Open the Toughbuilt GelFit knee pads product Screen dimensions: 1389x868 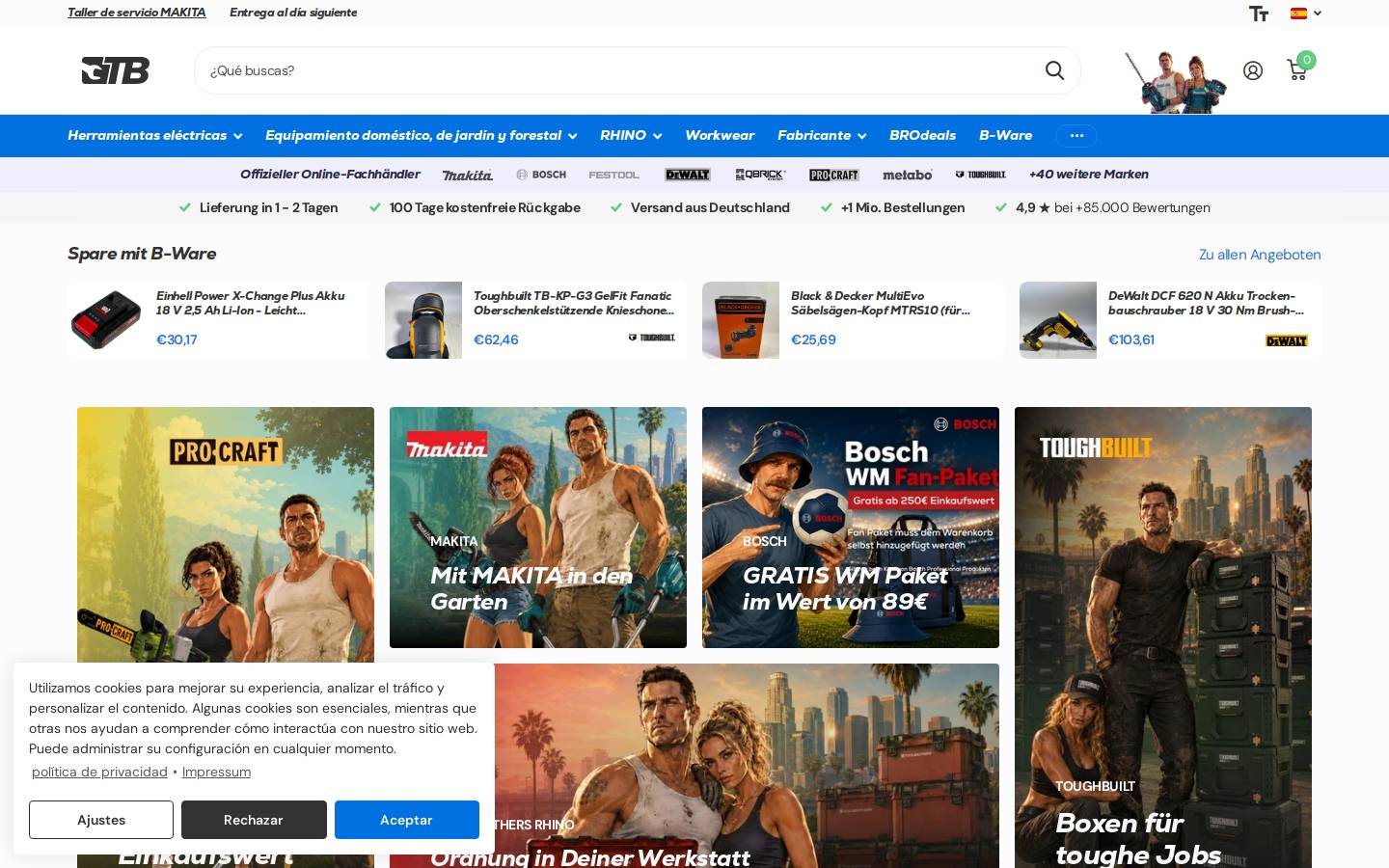pyautogui.click(x=574, y=303)
